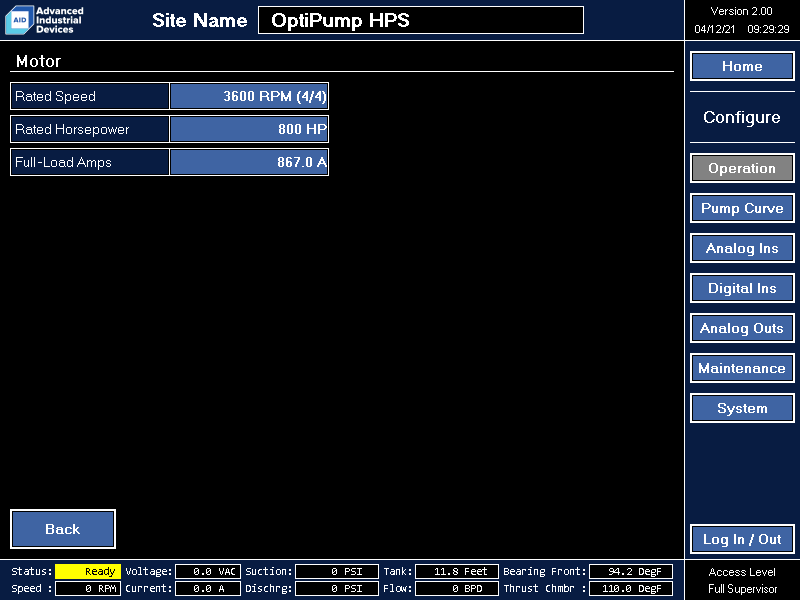Change the Rated Speed value 3600 RPM

[x=249, y=96]
